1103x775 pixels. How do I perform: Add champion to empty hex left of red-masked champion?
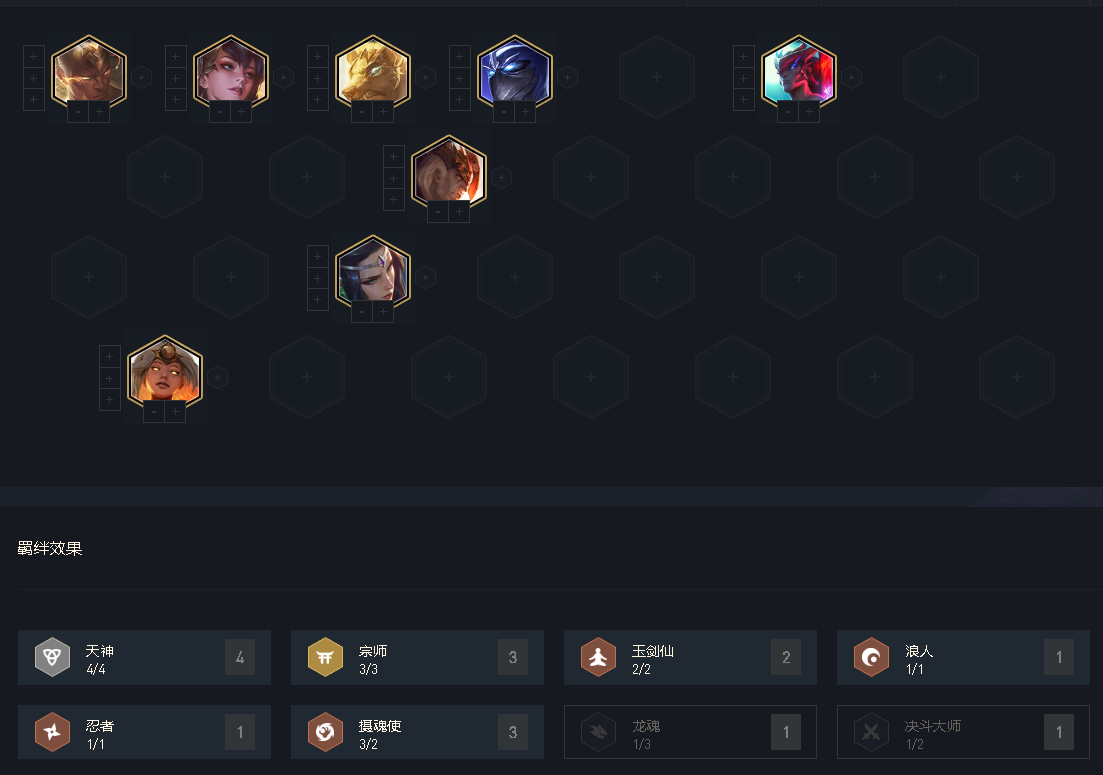657,77
